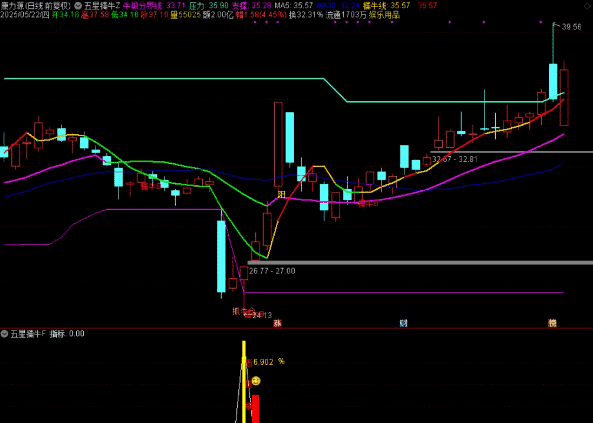Click the 6.902 % indicator value label
593x423 pixels.
(269, 362)
